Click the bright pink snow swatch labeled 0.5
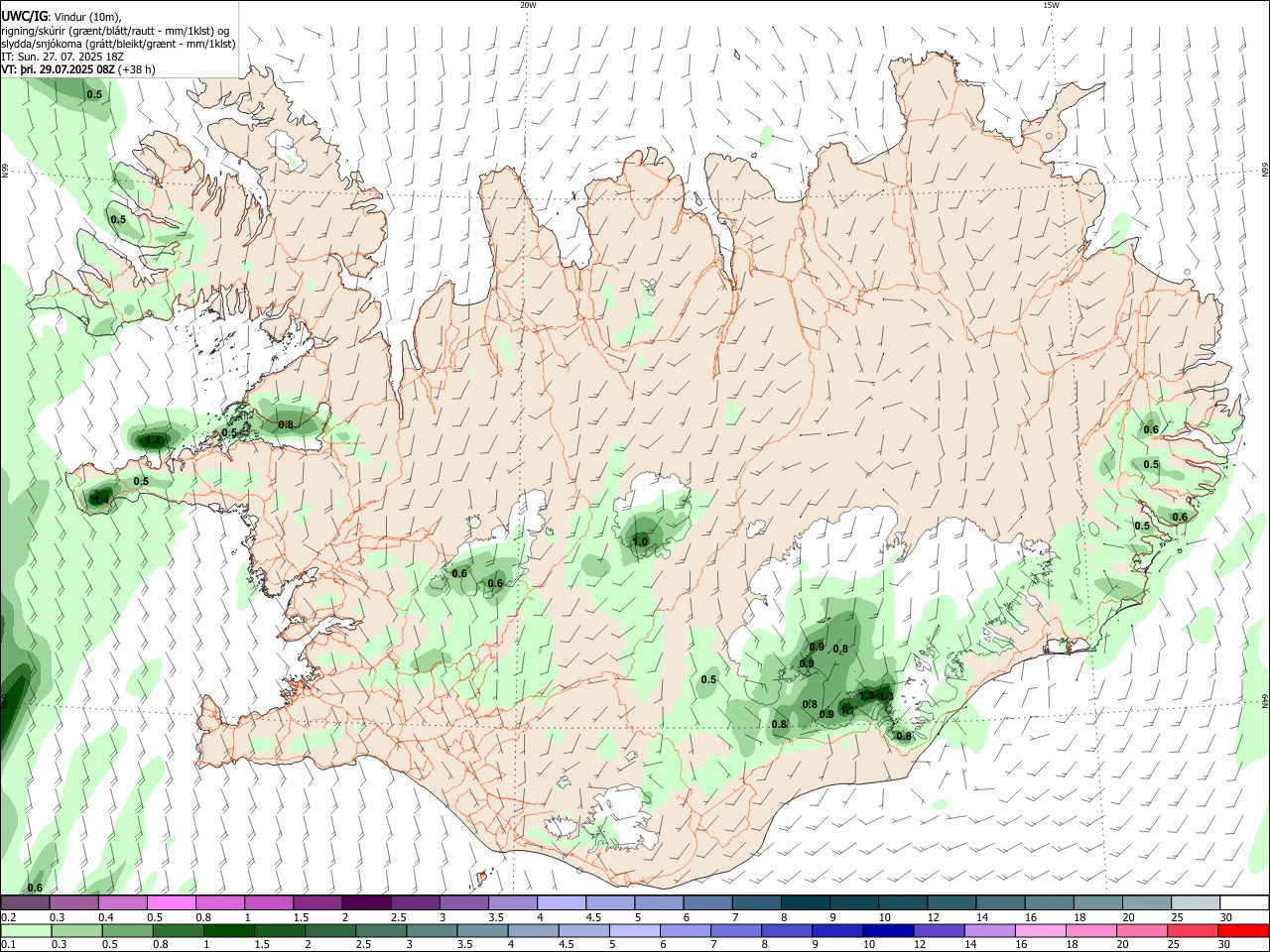 [x=172, y=903]
